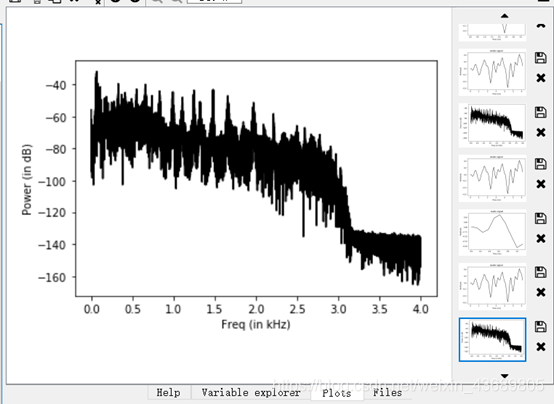Switch to the Plots tab
The width and height of the screenshot is (554, 404).
[x=337, y=393]
